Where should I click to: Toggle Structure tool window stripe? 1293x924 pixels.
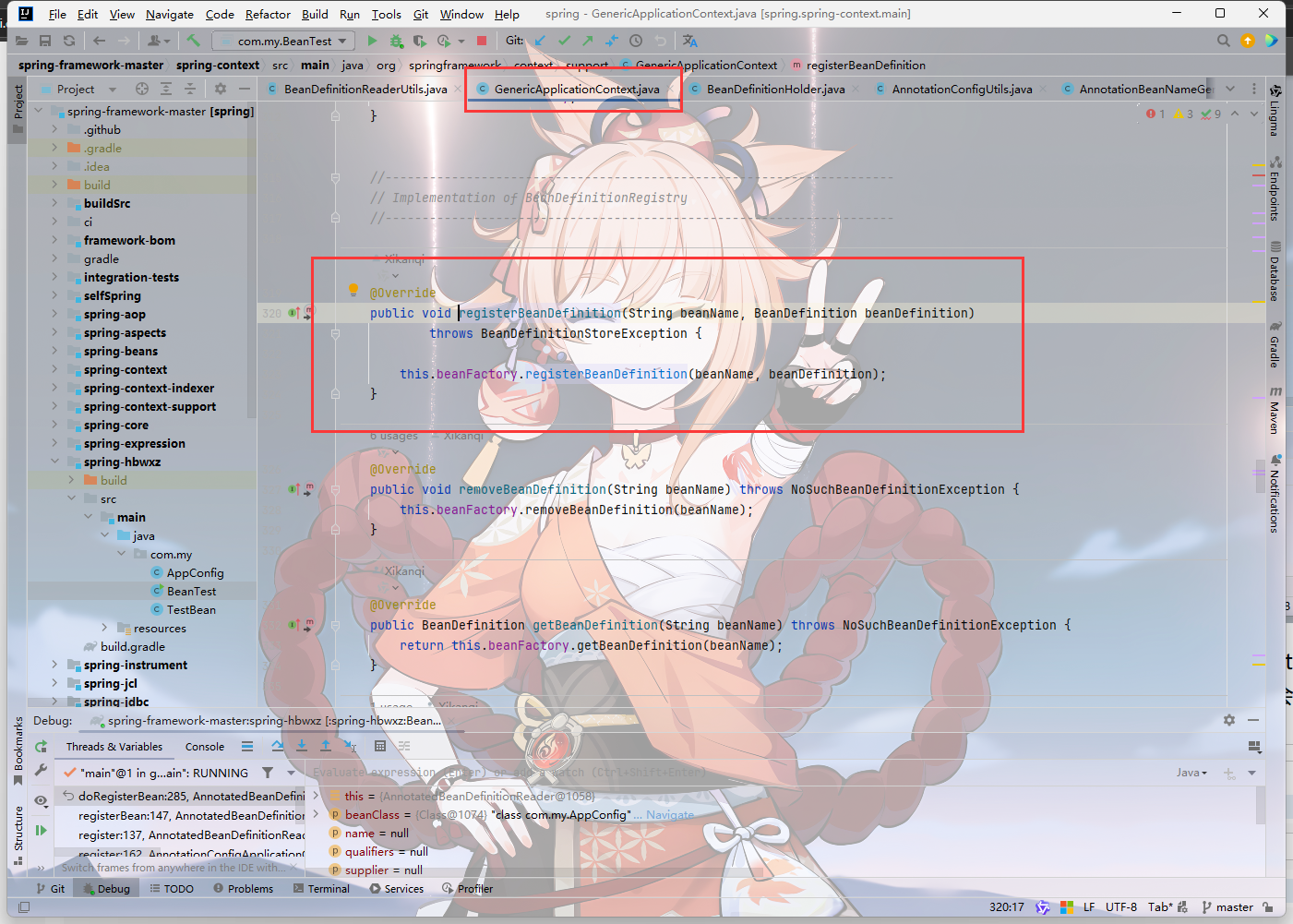pyautogui.click(x=18, y=835)
